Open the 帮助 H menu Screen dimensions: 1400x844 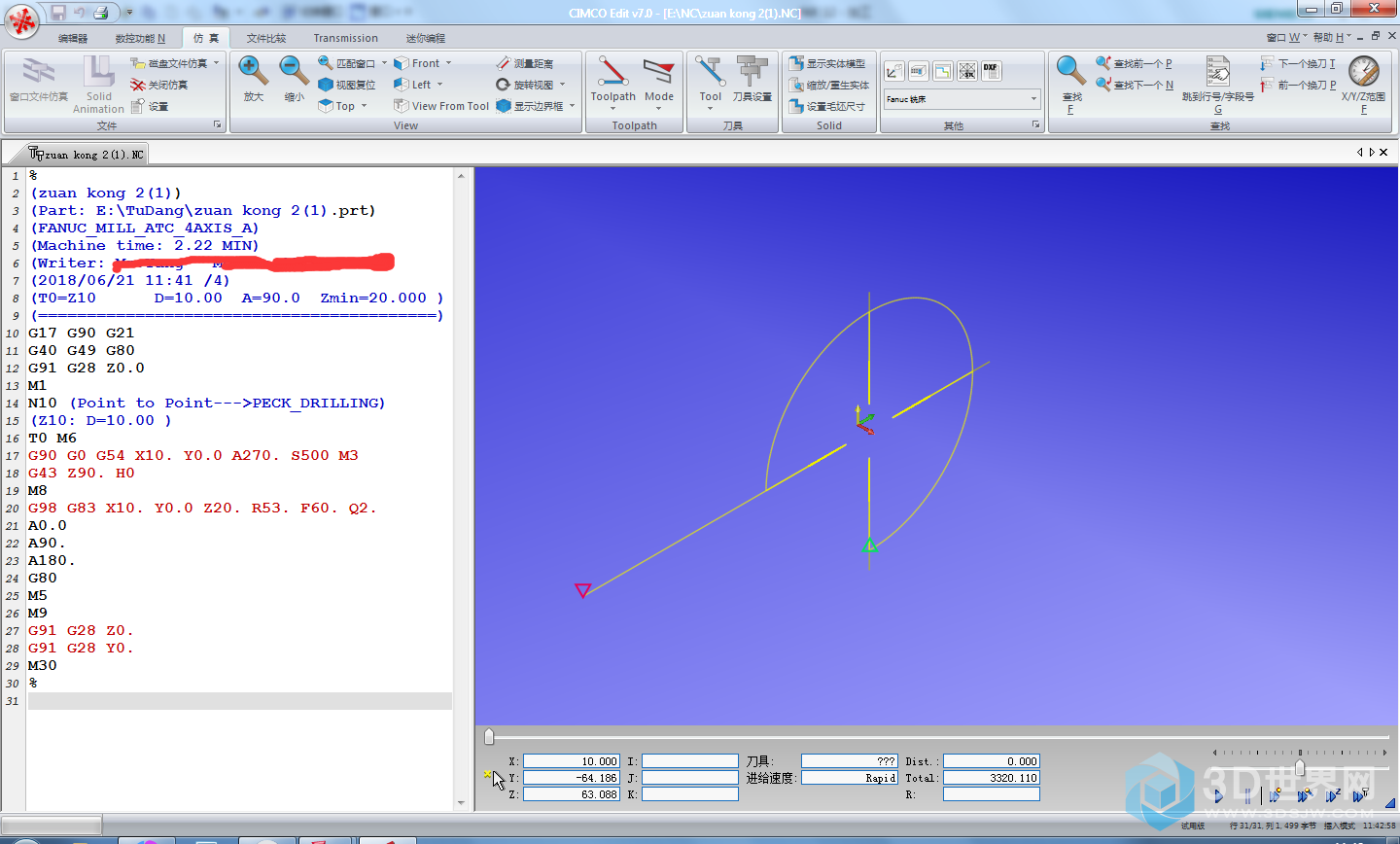[x=1331, y=37]
